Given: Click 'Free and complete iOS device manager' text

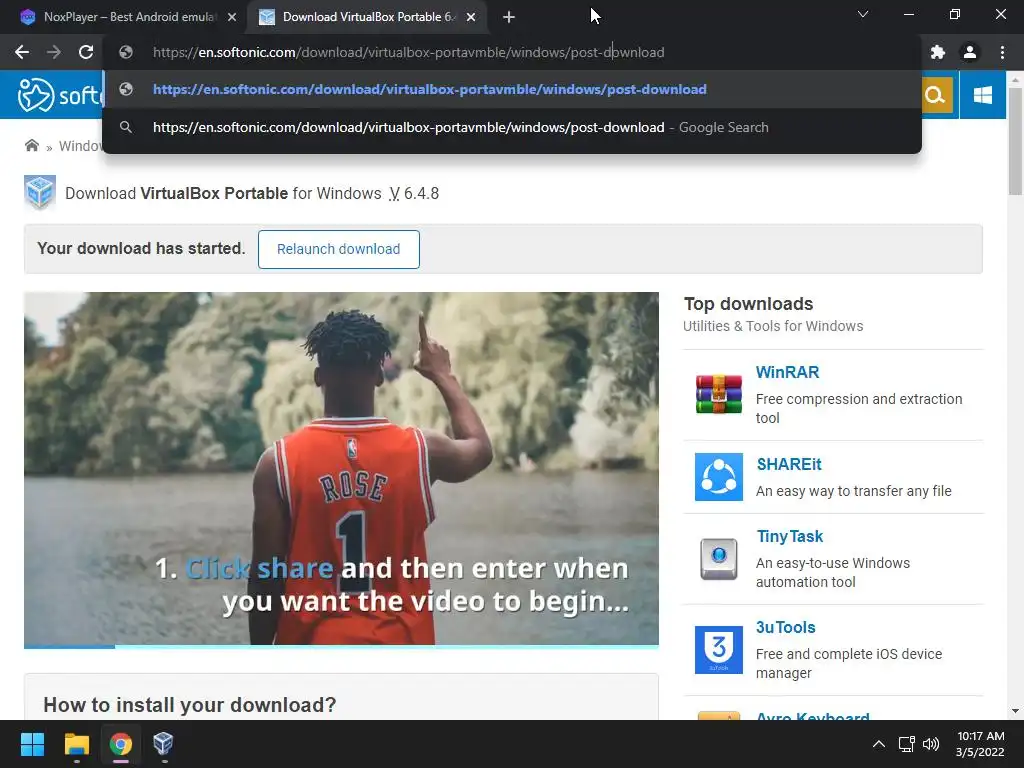Looking at the screenshot, I should point(849,664).
